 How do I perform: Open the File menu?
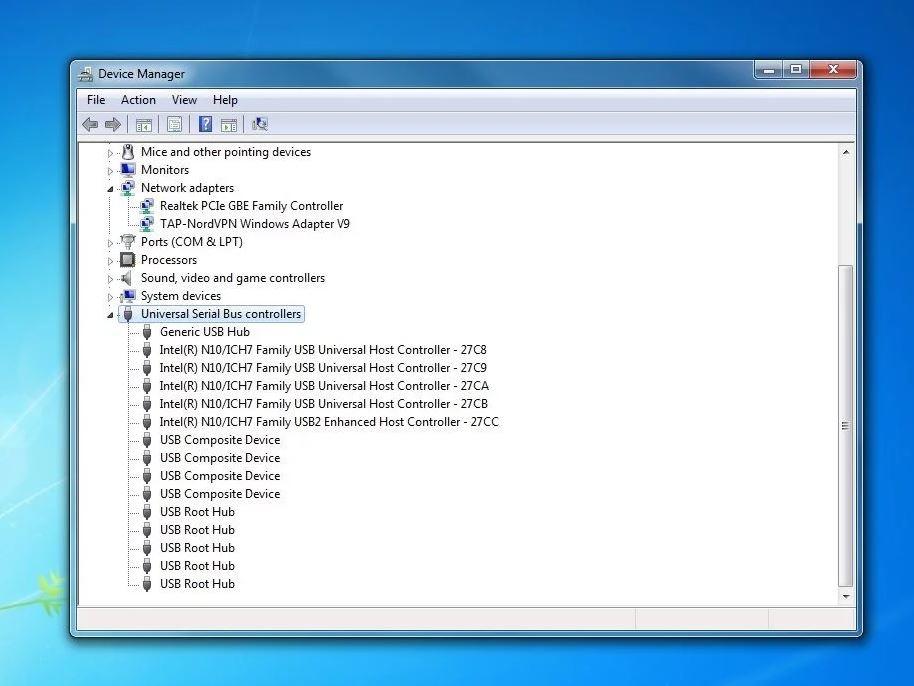point(96,100)
